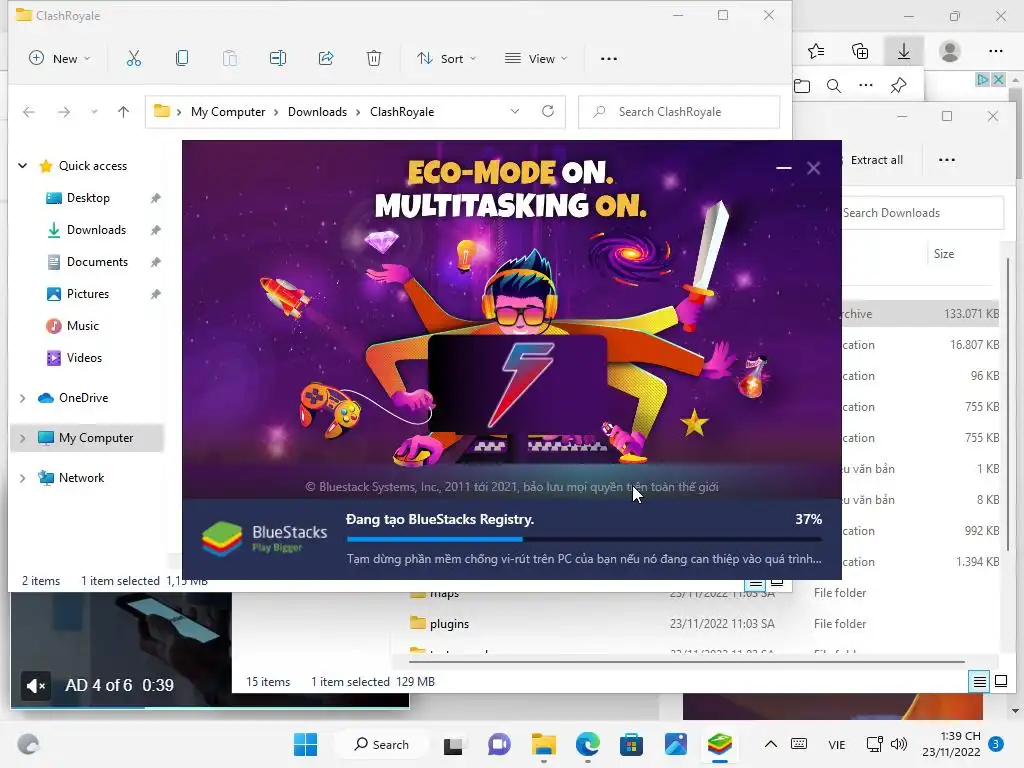Click the Search ClashRoyale input field
This screenshot has height=768, width=1024.
pos(679,112)
